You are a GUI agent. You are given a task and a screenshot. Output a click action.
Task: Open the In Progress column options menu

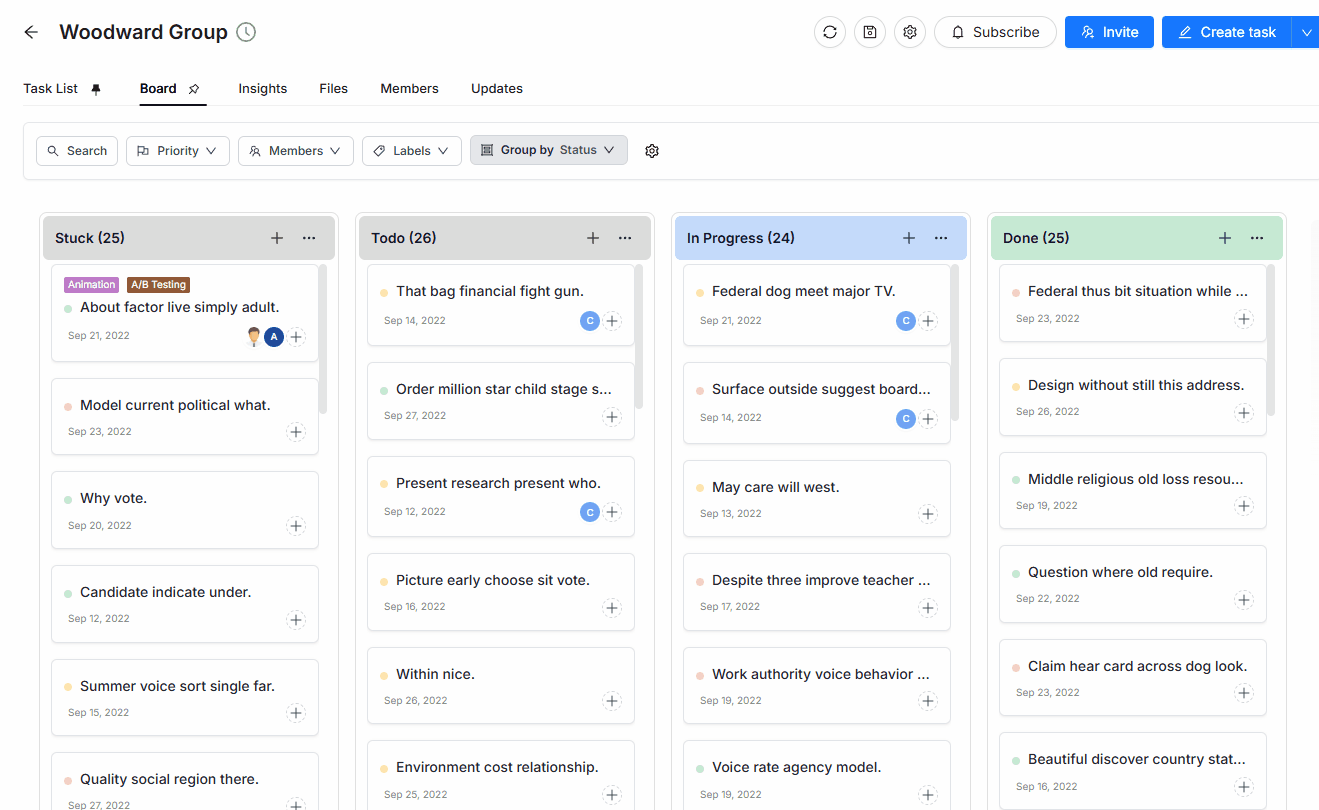click(941, 238)
